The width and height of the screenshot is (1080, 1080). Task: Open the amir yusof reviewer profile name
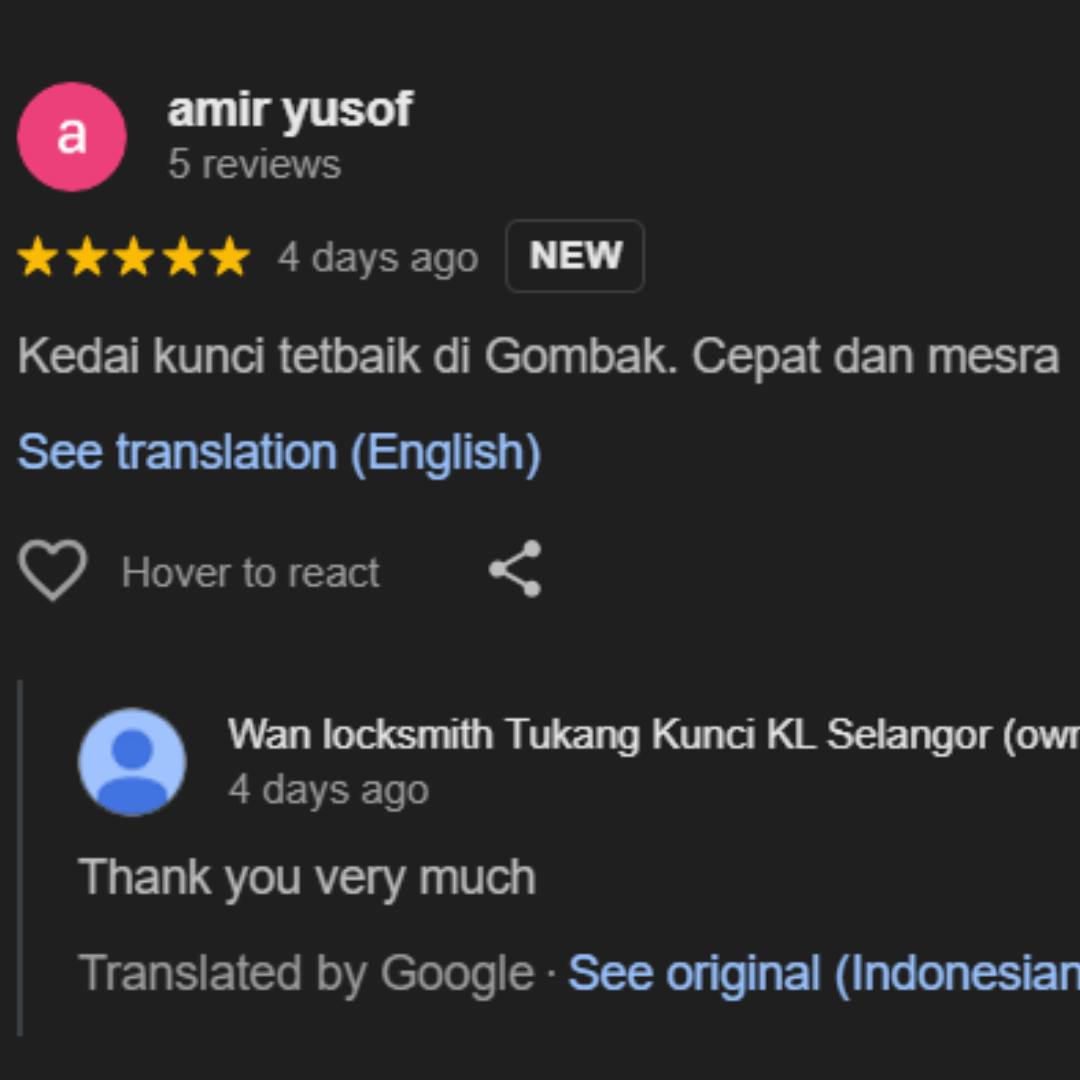(x=290, y=109)
